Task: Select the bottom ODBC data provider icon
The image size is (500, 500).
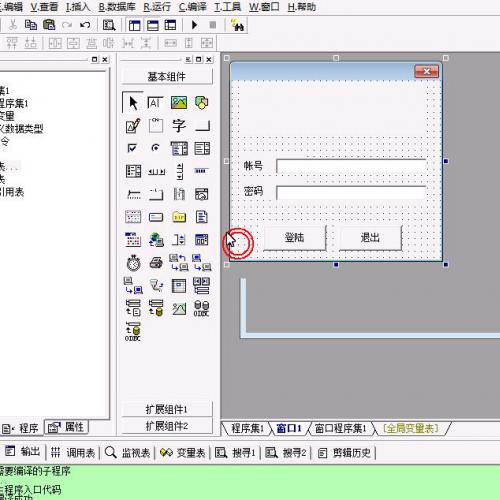Action: [133, 332]
